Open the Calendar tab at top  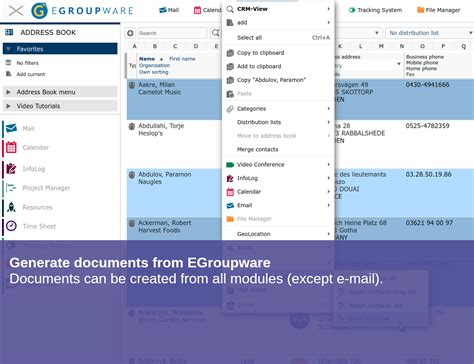[x=207, y=10]
